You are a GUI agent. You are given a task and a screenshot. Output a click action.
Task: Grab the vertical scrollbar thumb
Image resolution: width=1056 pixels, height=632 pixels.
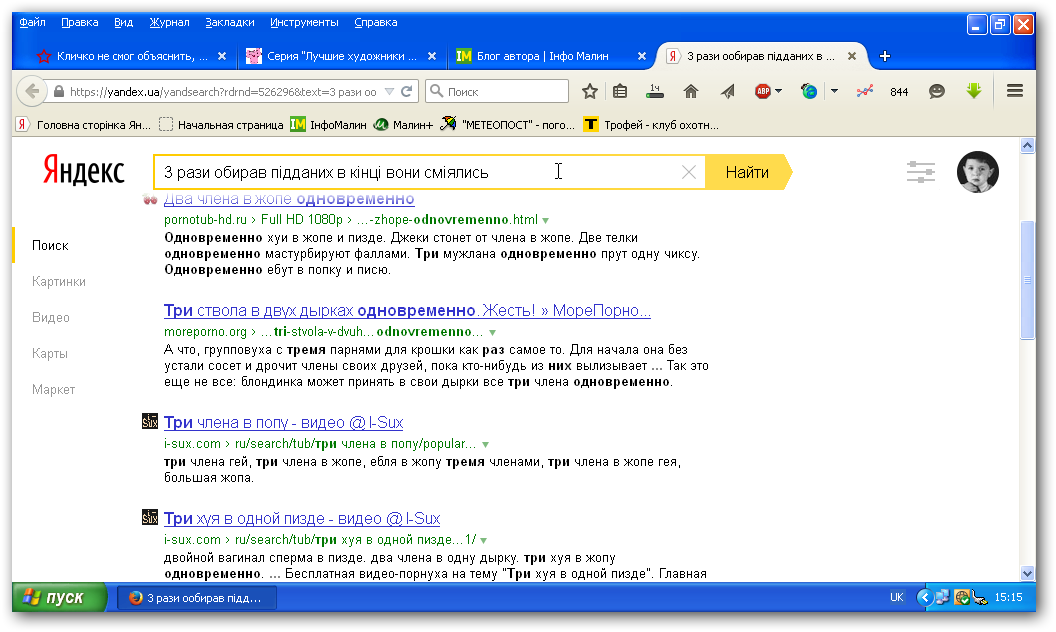click(1027, 280)
